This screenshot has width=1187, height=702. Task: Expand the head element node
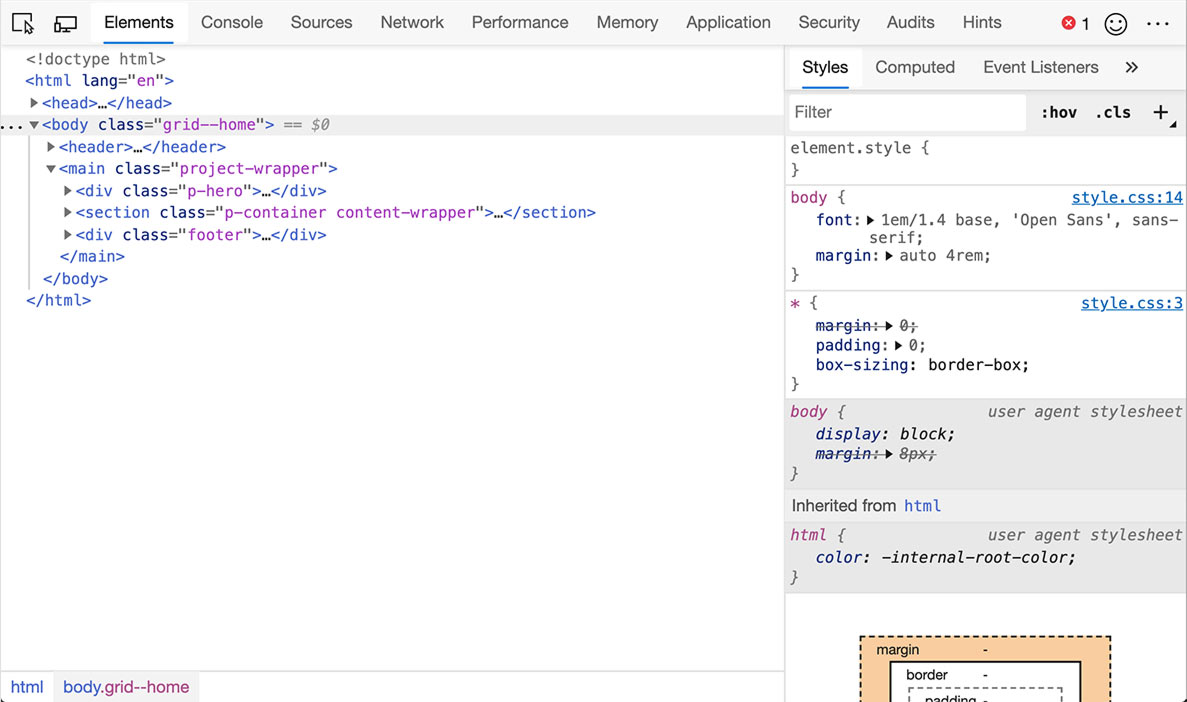tap(33, 102)
